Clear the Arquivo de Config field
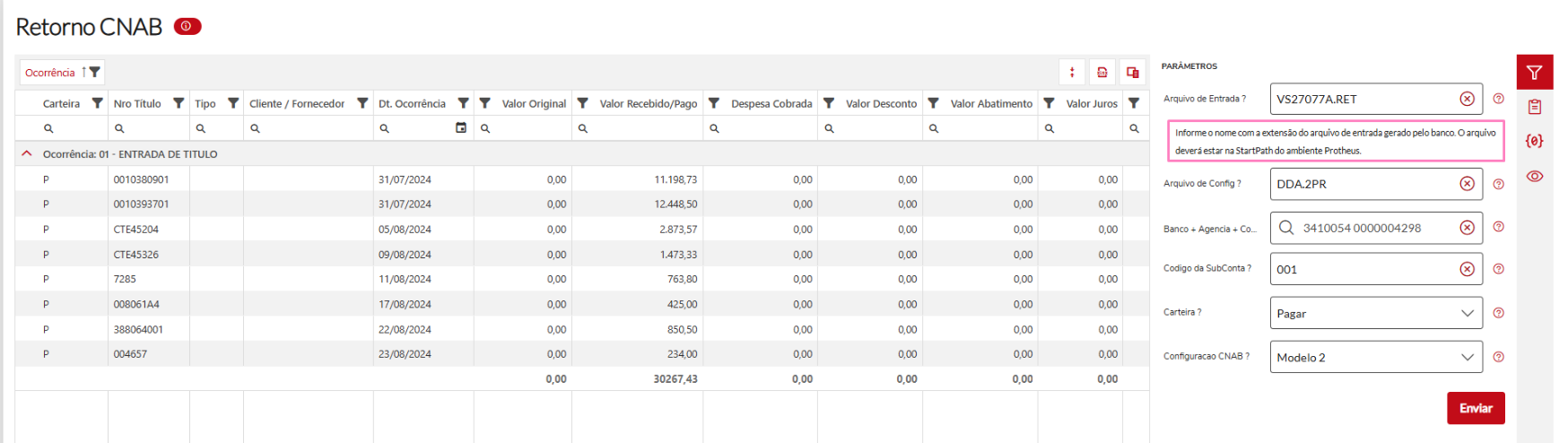 click(x=1467, y=184)
